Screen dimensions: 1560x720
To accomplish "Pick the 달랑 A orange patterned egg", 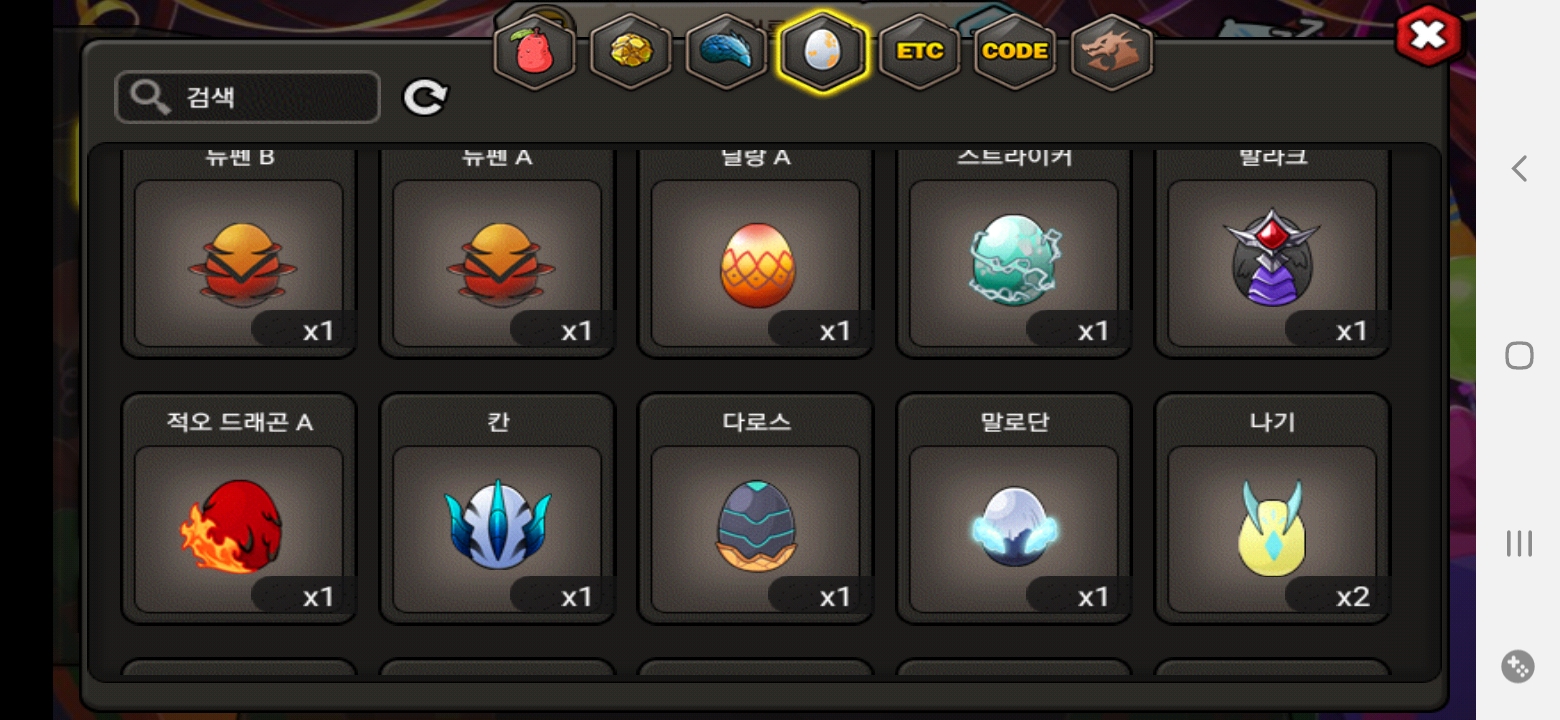I will tap(755, 253).
